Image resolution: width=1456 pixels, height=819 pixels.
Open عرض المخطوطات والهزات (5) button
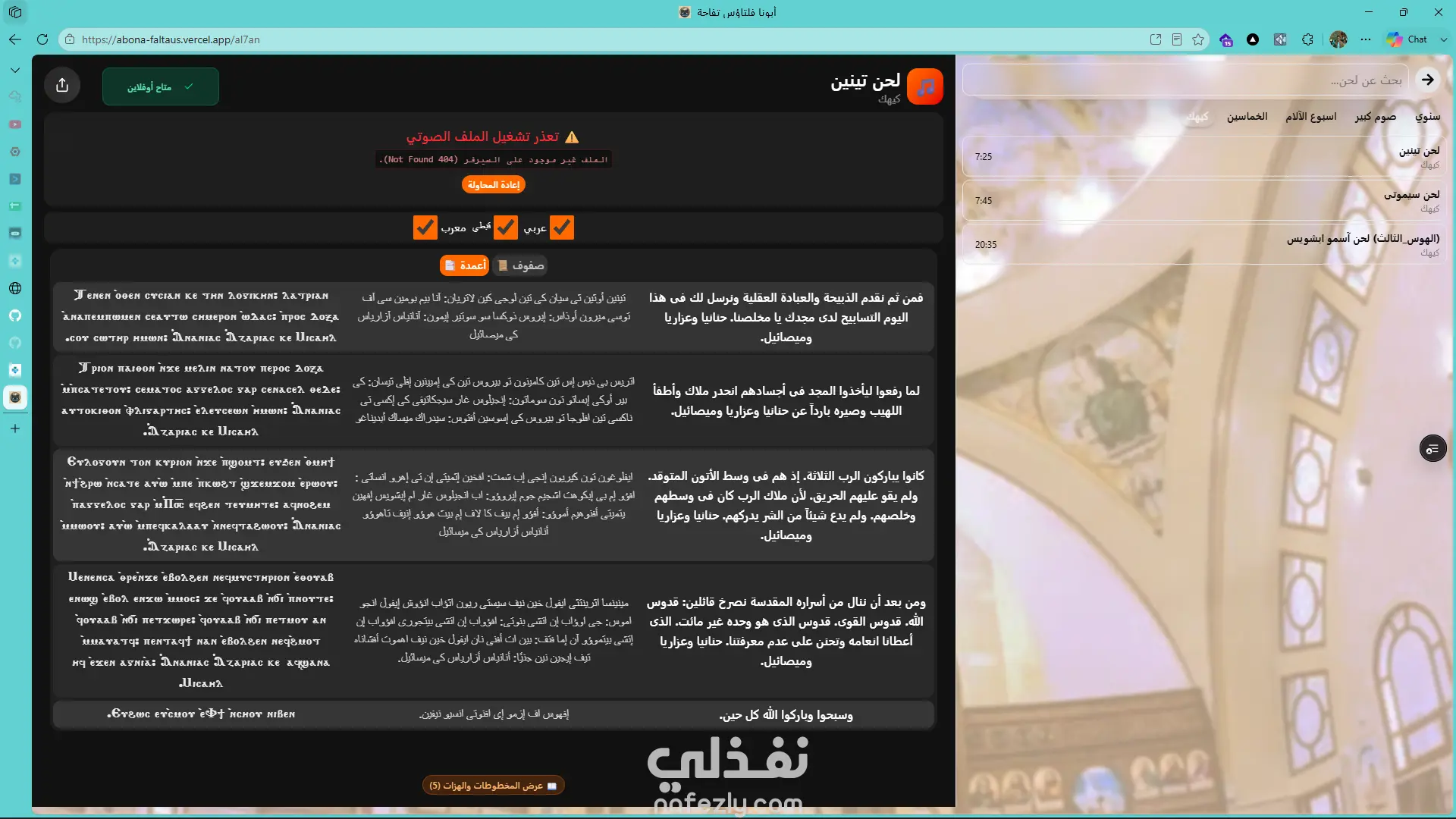(x=494, y=786)
